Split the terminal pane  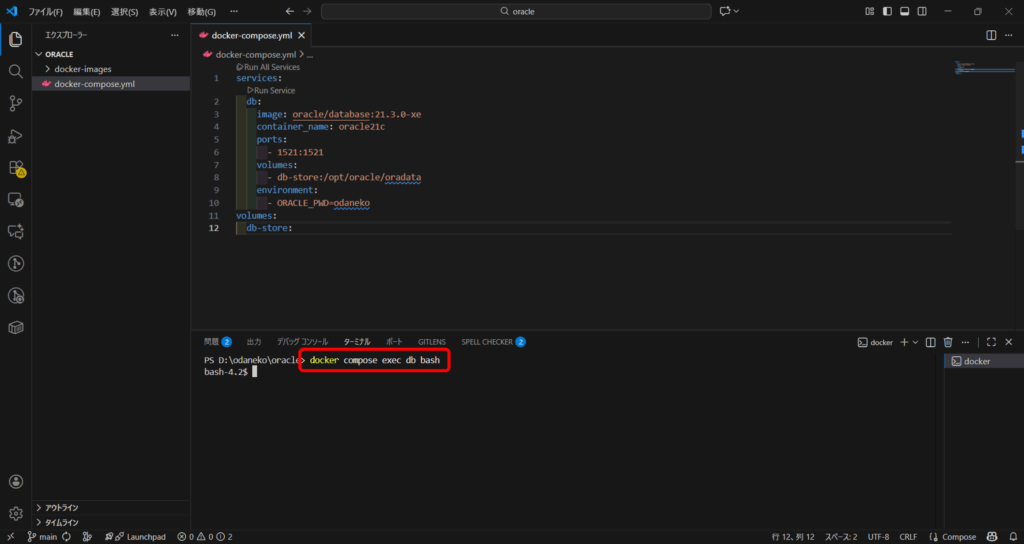click(930, 342)
